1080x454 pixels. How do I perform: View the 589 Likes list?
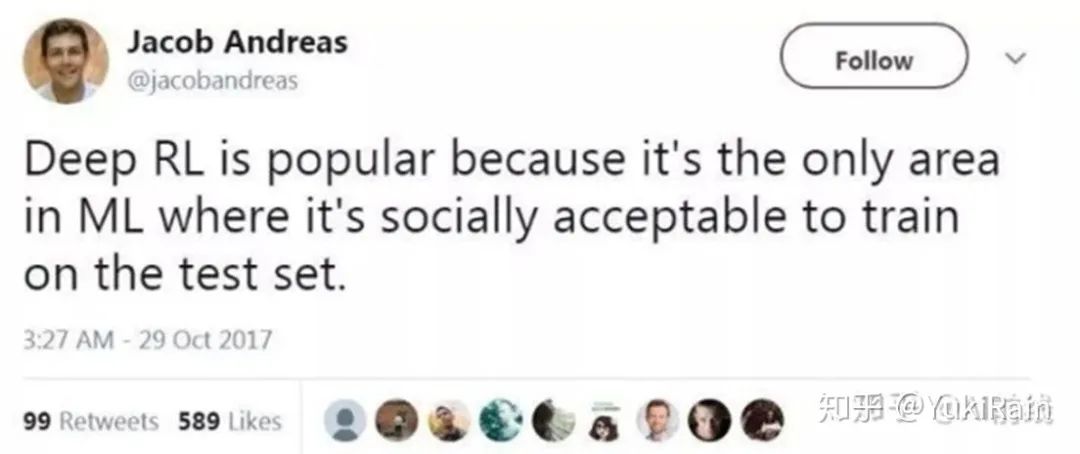(x=229, y=421)
